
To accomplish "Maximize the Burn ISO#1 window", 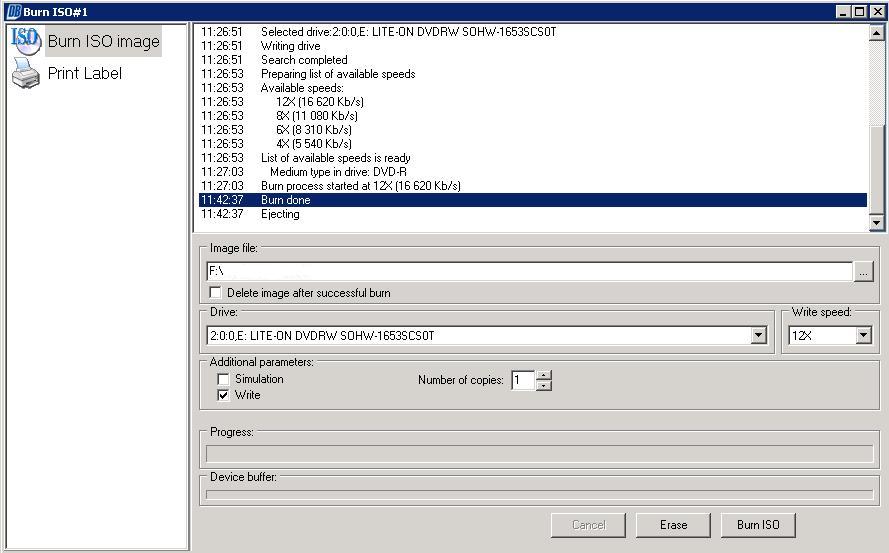I will coord(860,11).
